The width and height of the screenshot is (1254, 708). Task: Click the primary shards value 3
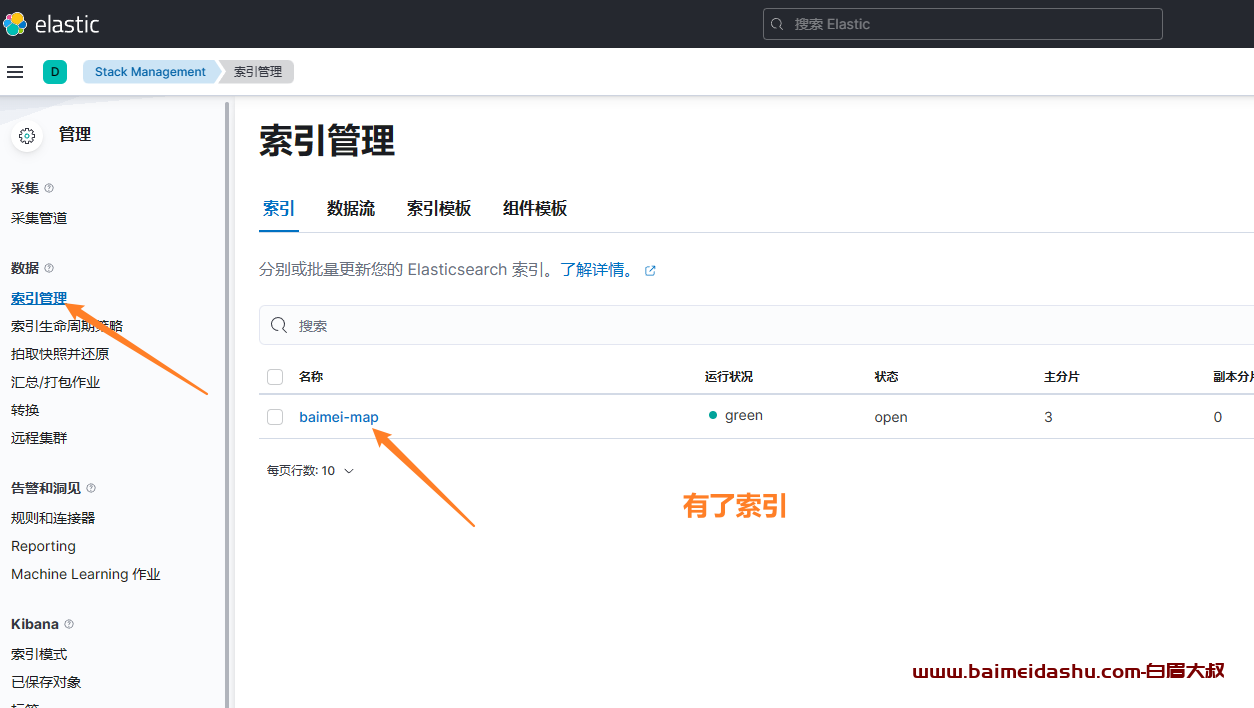click(1048, 417)
